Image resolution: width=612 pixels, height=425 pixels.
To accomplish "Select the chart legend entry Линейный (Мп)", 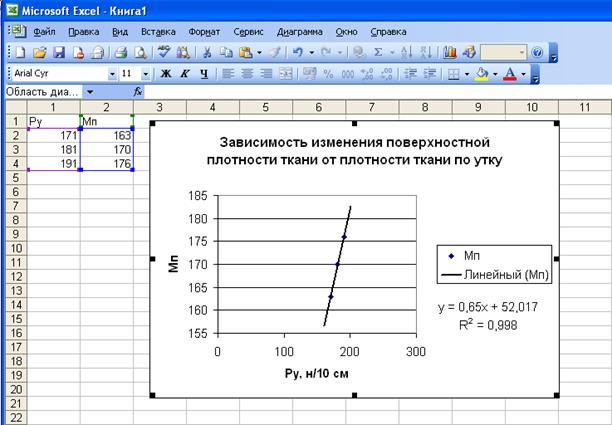I will pos(500,274).
